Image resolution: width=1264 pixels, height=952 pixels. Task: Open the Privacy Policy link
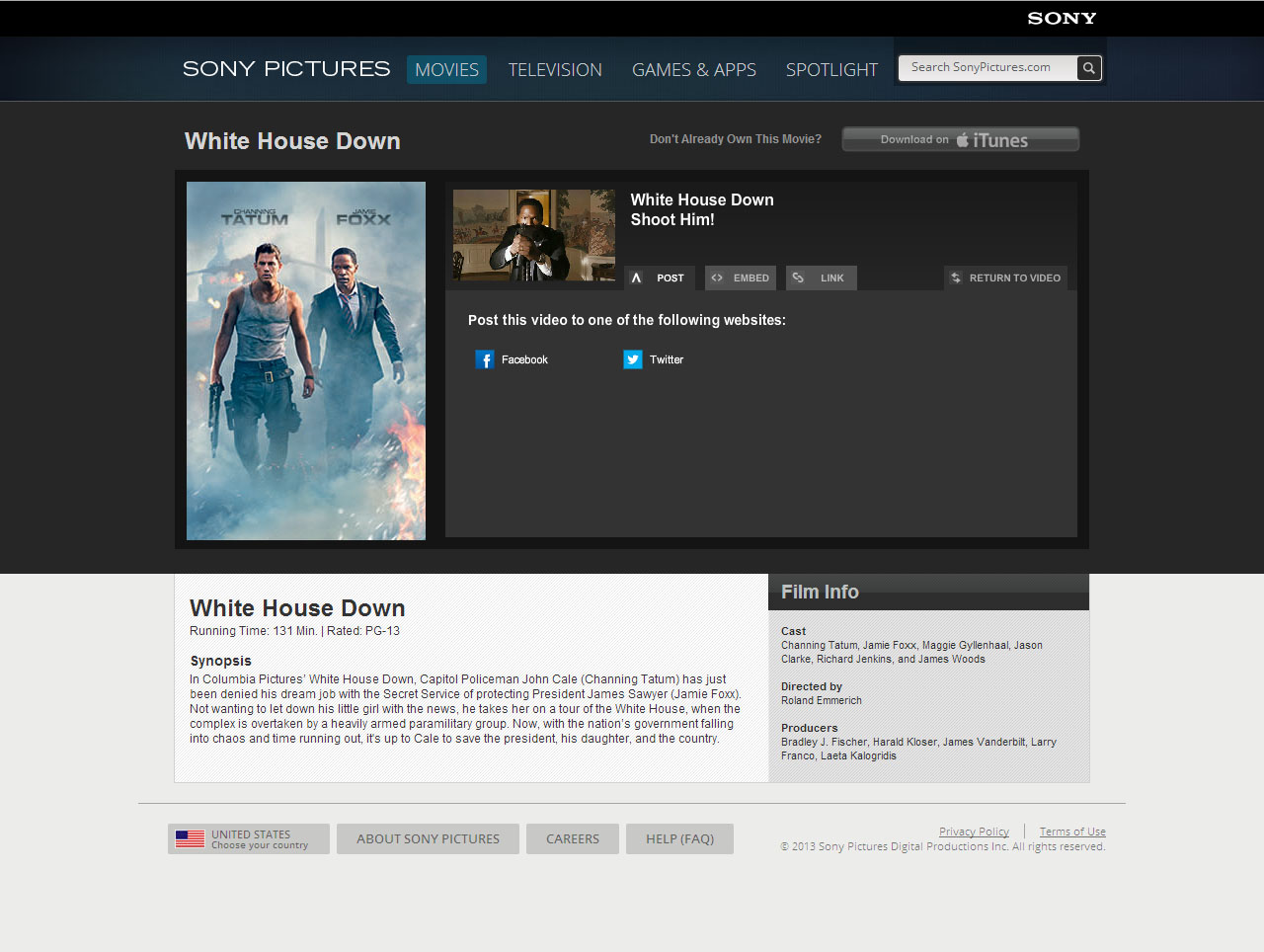[x=974, y=832]
